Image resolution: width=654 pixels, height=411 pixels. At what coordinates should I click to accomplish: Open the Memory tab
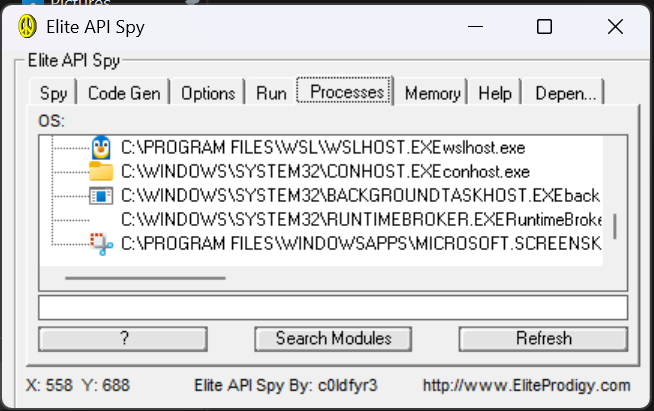pyautogui.click(x=433, y=93)
